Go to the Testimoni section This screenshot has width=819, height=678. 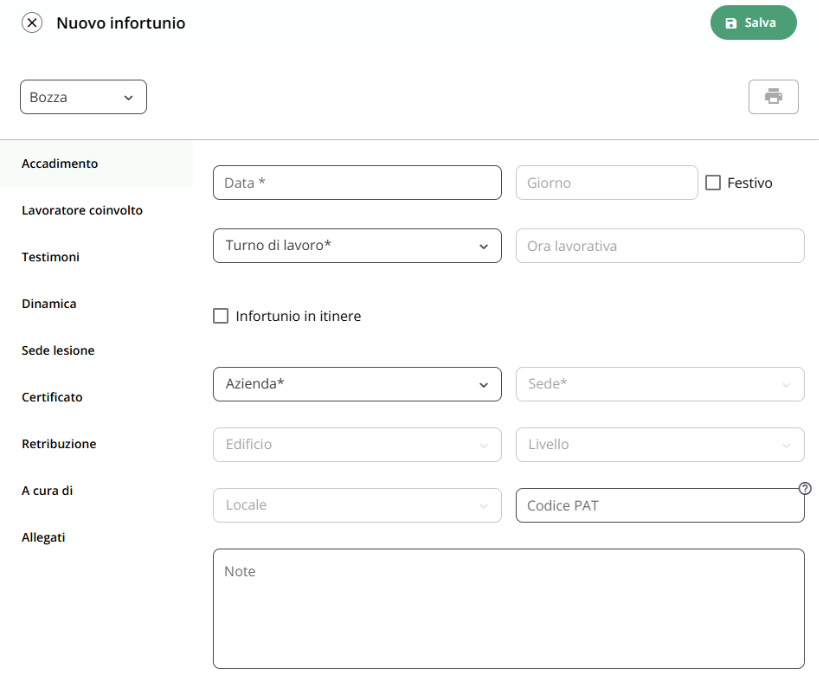coord(51,257)
